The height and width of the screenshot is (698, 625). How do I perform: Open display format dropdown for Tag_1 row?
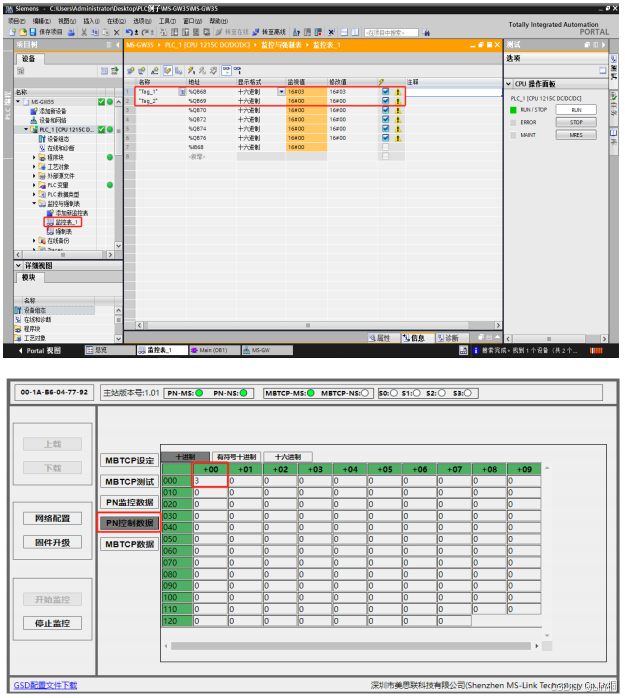(x=281, y=92)
